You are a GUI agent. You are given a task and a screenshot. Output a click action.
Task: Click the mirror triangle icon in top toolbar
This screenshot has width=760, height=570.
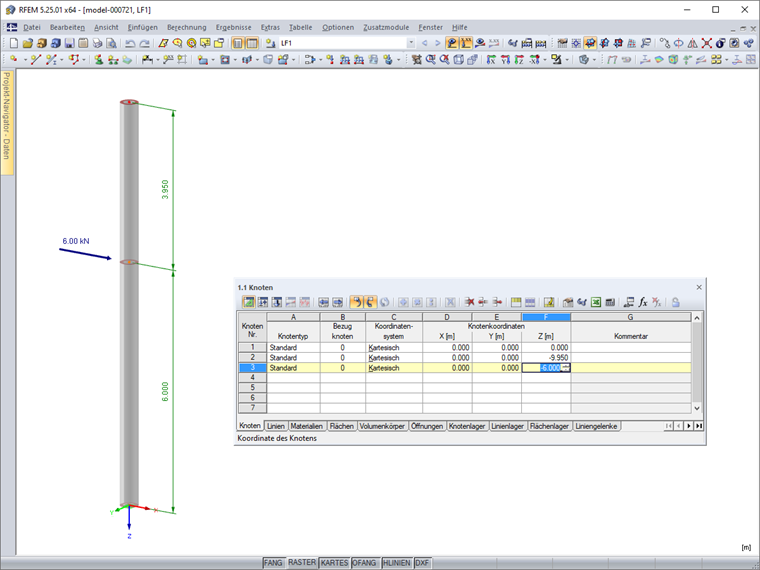click(x=693, y=43)
